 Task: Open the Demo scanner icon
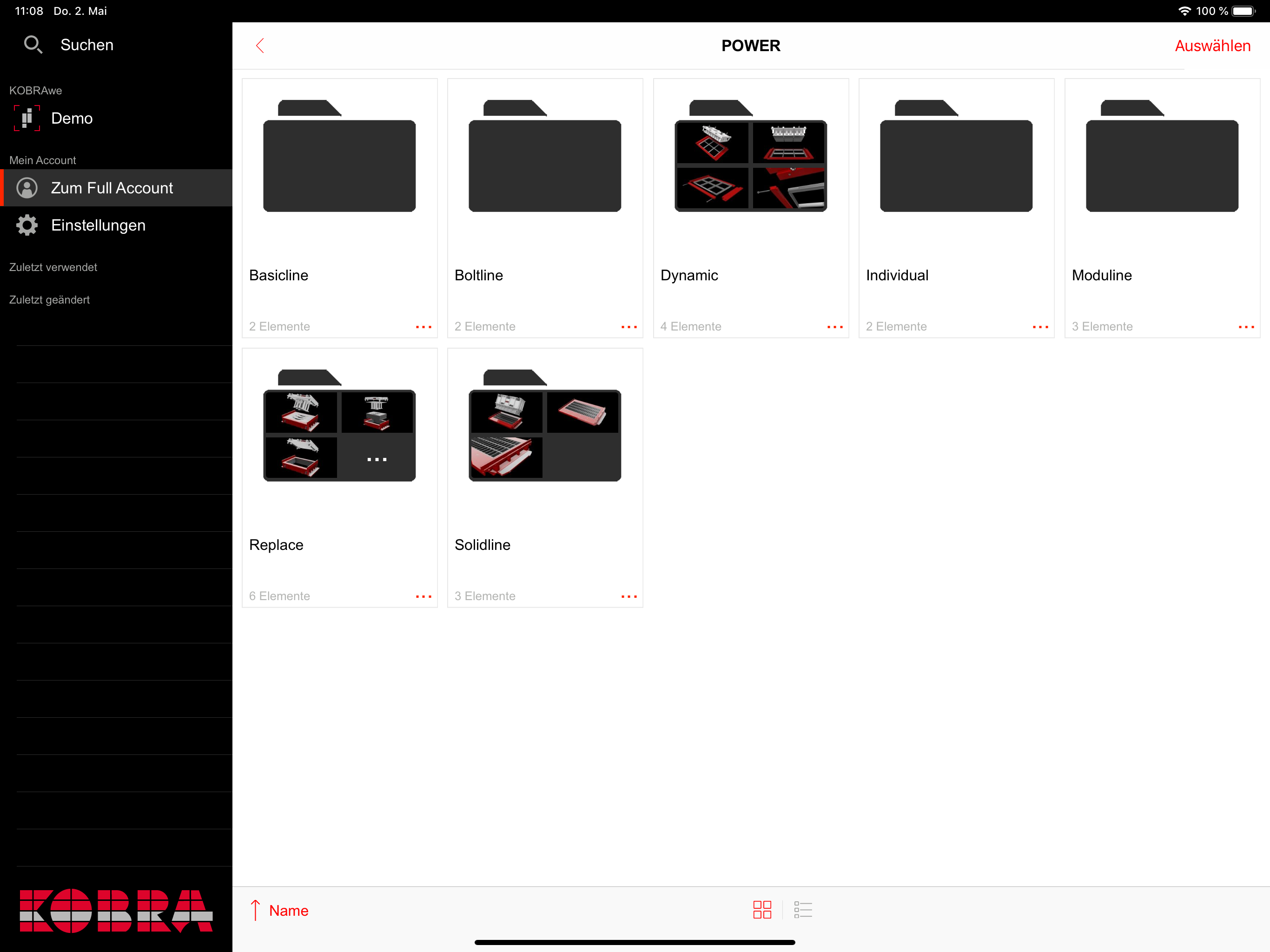(x=26, y=118)
